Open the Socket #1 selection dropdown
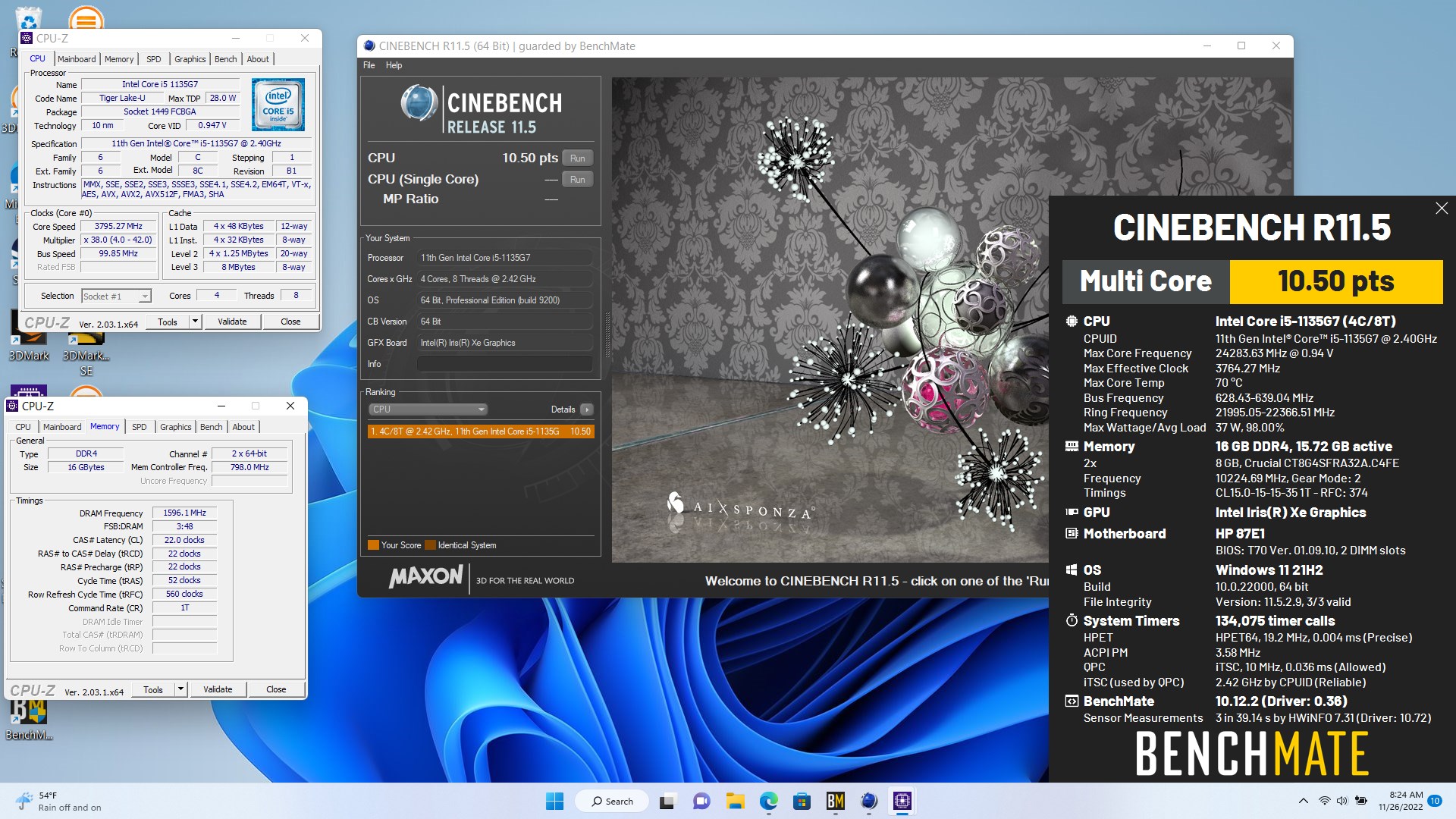This screenshot has height=819, width=1456. [117, 296]
